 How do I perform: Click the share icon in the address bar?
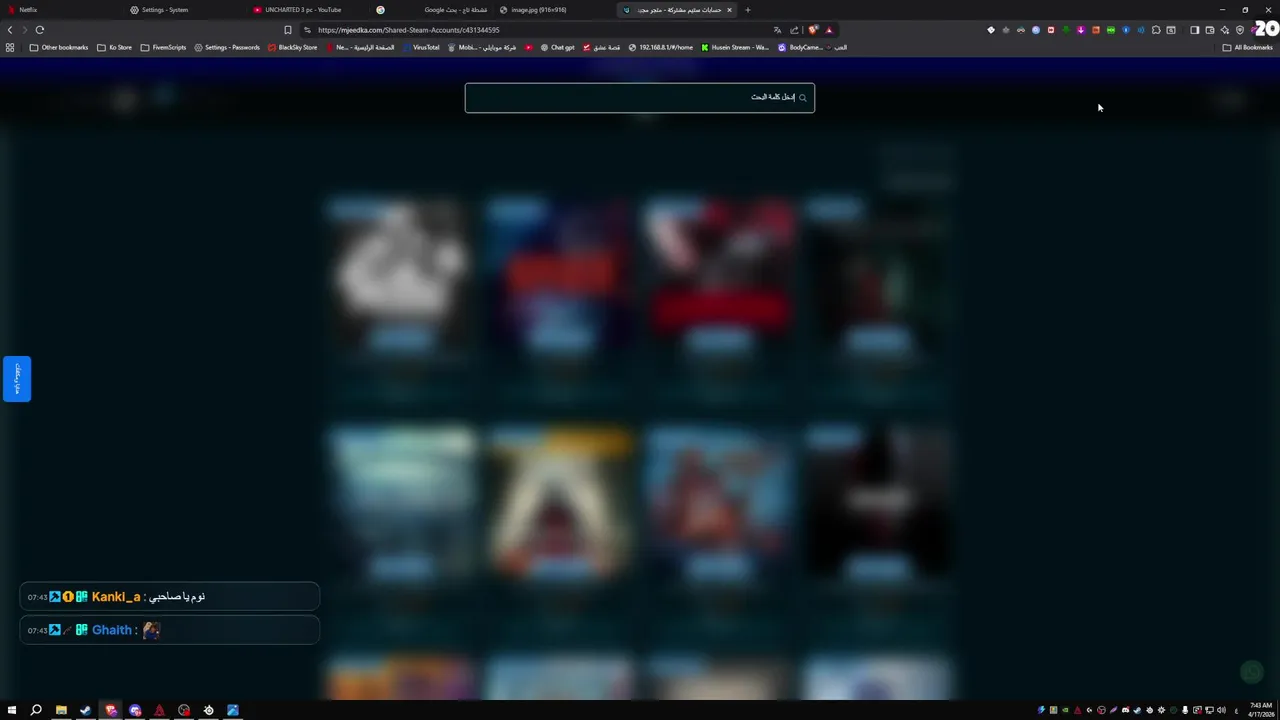pyautogui.click(x=794, y=30)
